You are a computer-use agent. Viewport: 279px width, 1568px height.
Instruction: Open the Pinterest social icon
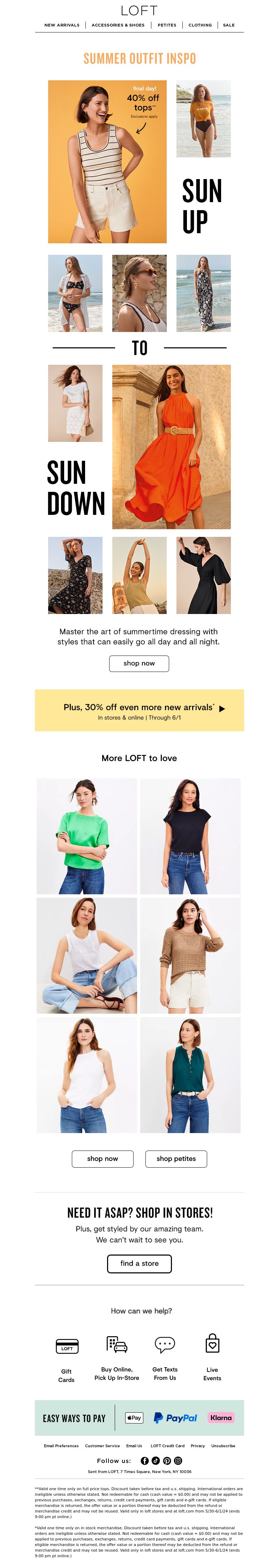pyautogui.click(x=167, y=1461)
